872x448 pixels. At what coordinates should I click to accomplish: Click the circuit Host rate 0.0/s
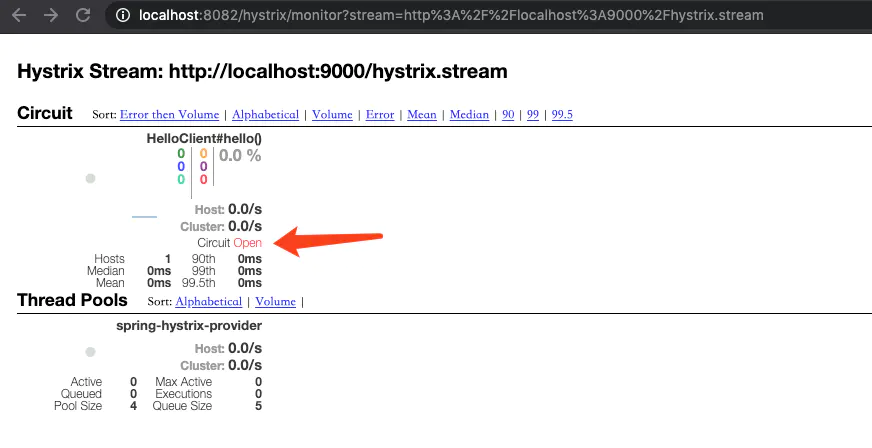coord(245,210)
